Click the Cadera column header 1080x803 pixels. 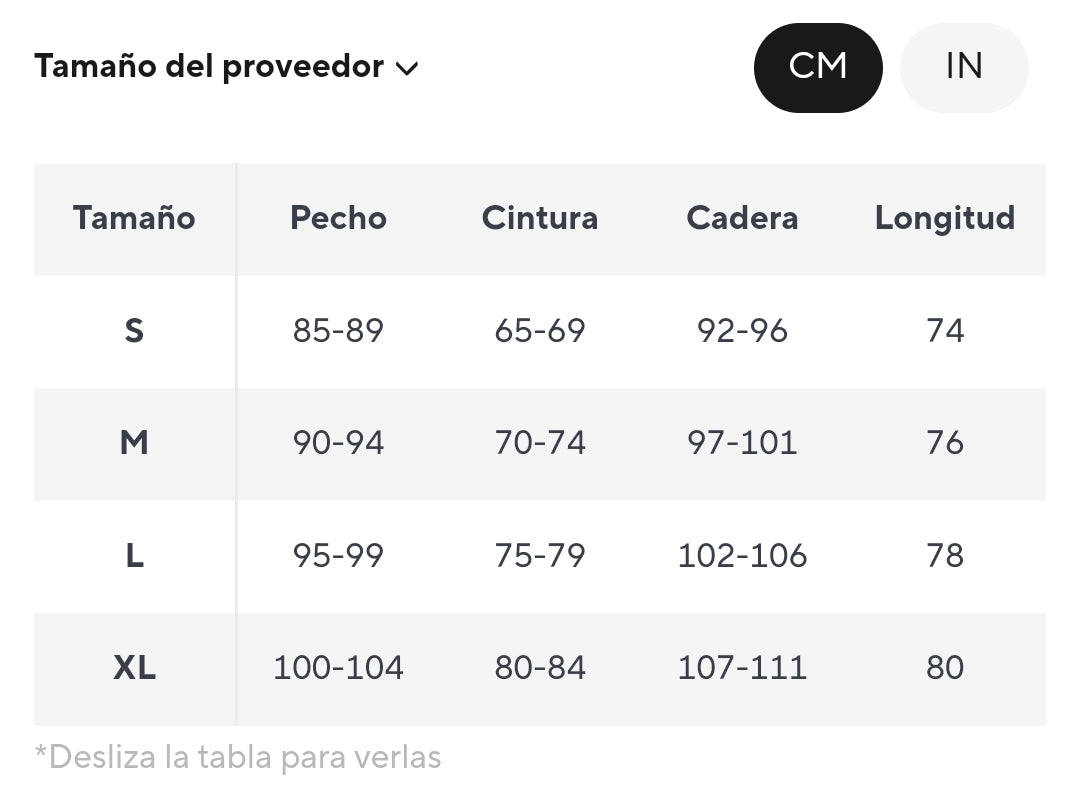tap(742, 218)
